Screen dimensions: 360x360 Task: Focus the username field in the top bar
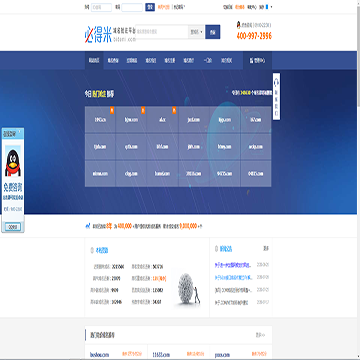click(101, 7)
